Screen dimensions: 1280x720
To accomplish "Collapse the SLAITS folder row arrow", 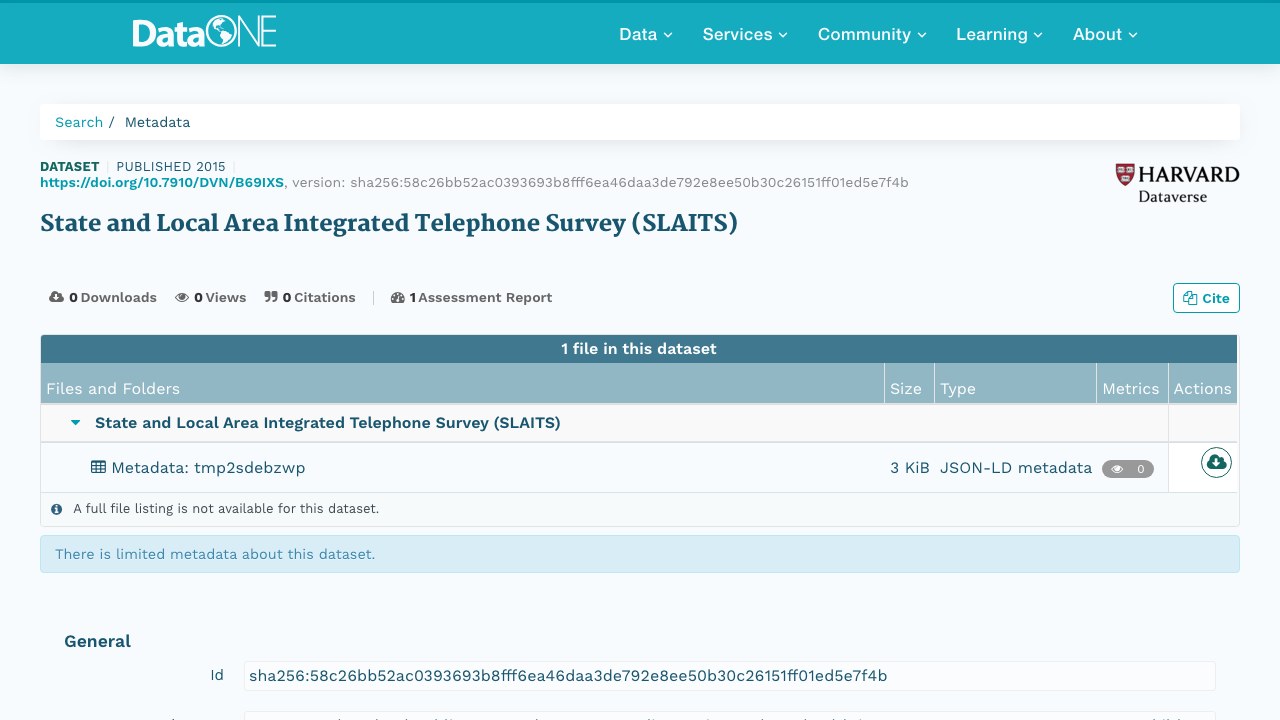I will (75, 423).
